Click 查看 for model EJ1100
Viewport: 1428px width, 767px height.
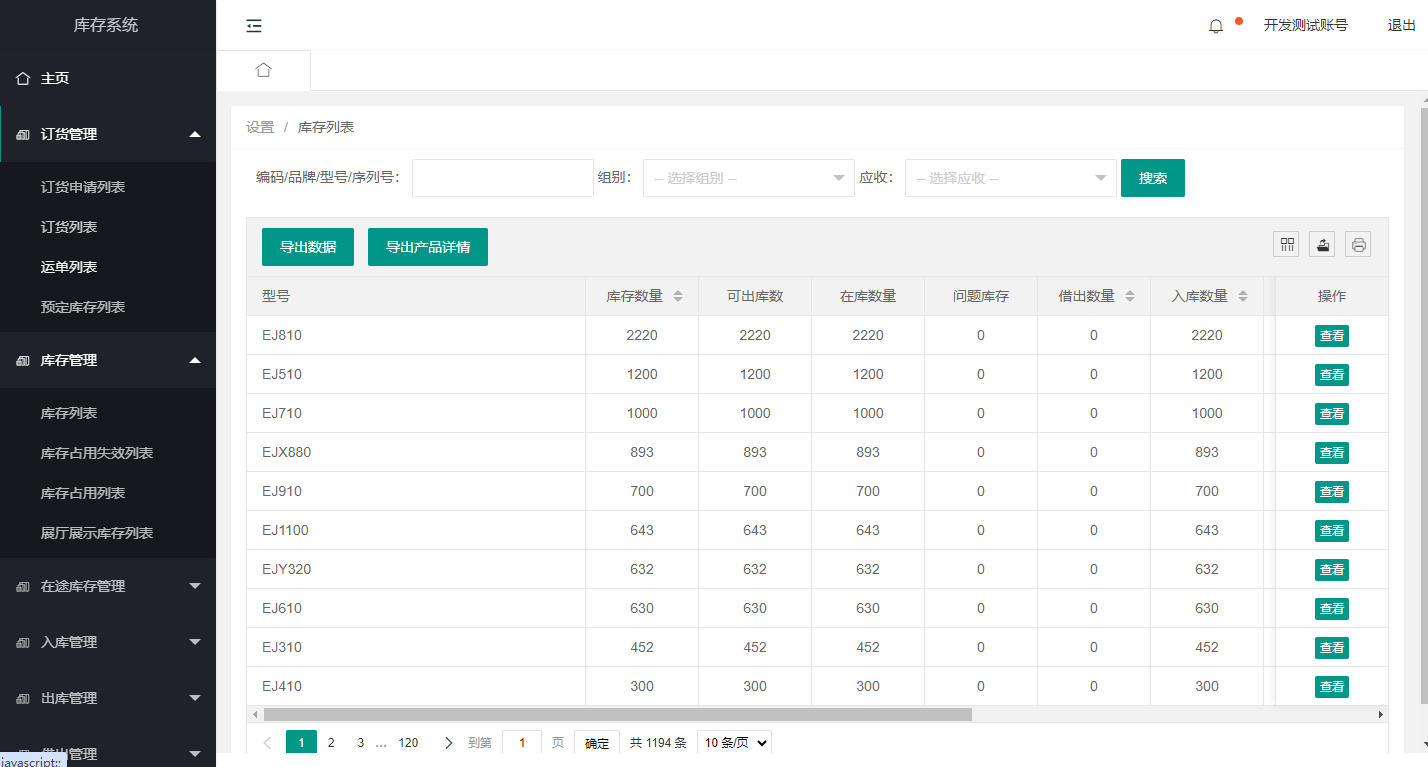pyautogui.click(x=1332, y=531)
